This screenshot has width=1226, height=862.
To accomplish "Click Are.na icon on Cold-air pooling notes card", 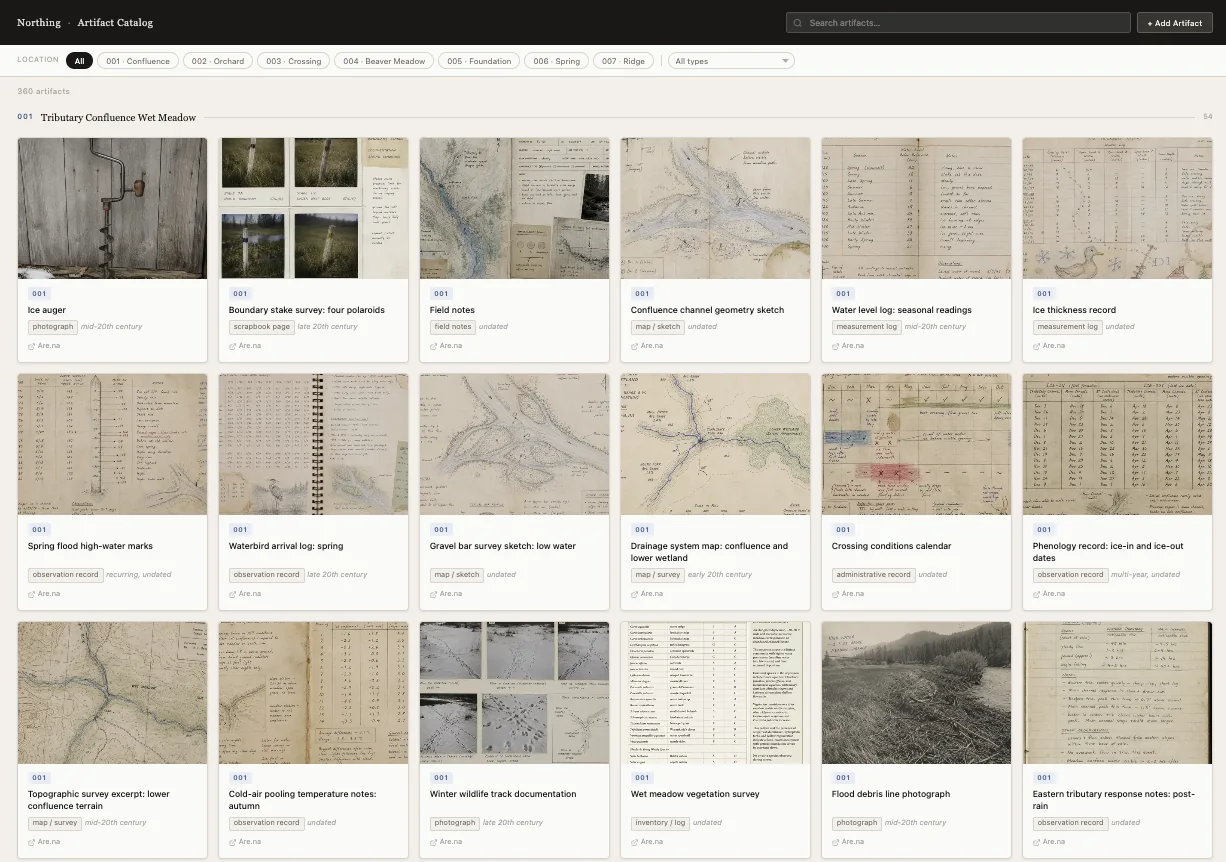I will 232,842.
